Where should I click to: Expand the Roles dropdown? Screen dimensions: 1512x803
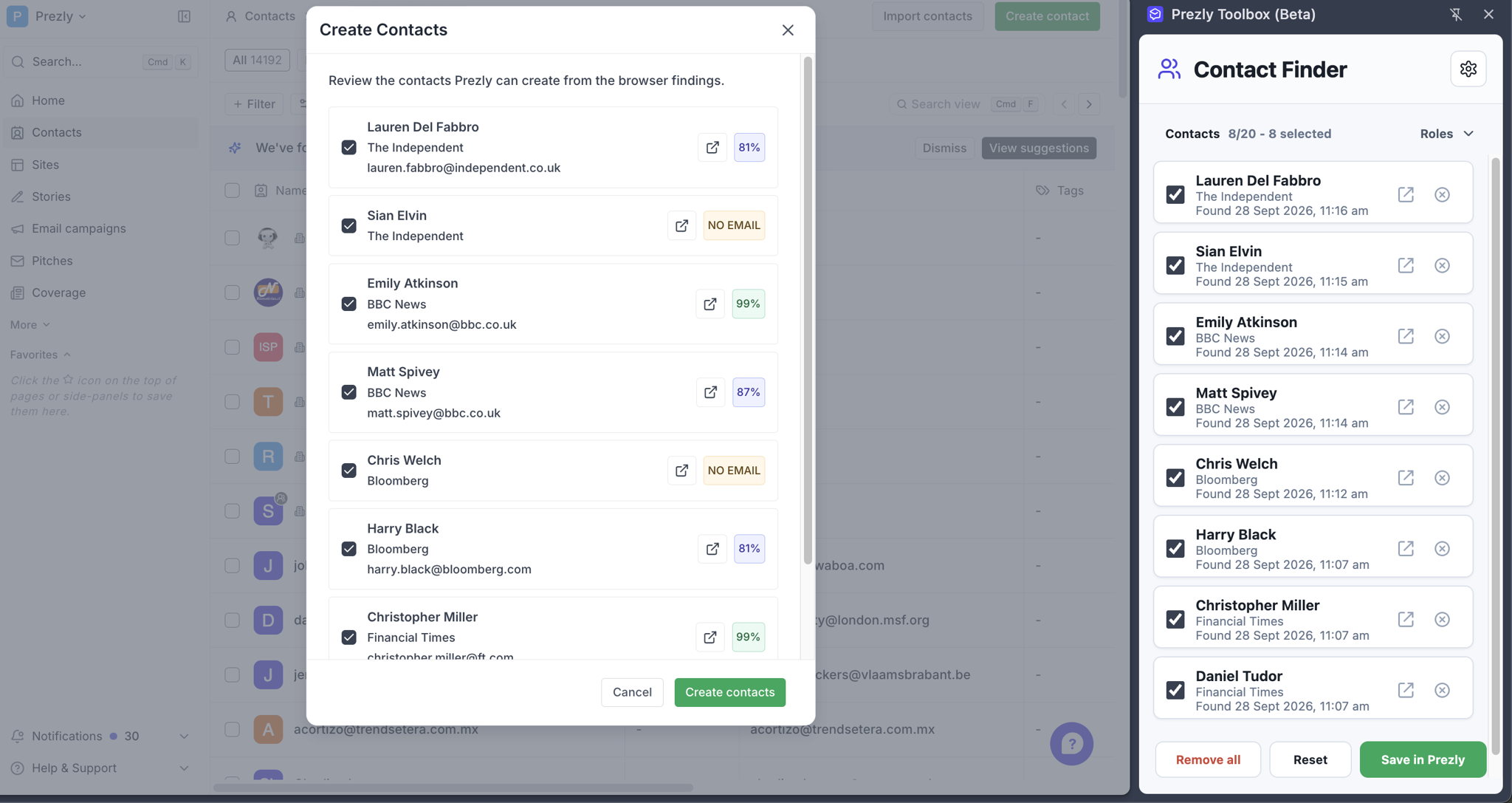click(1446, 134)
